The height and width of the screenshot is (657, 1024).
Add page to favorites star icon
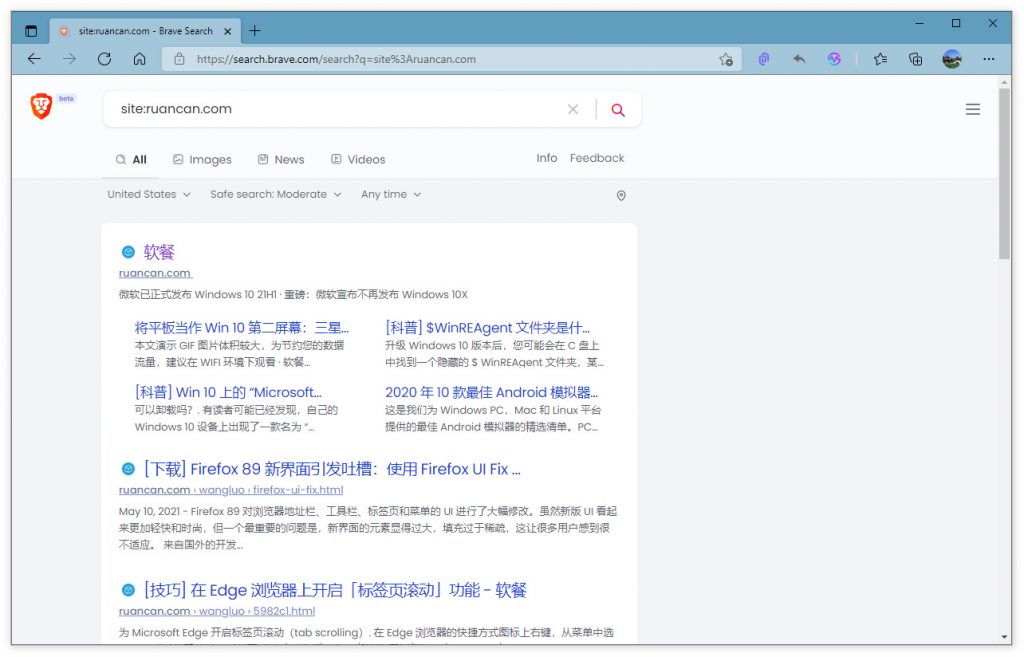(x=726, y=59)
